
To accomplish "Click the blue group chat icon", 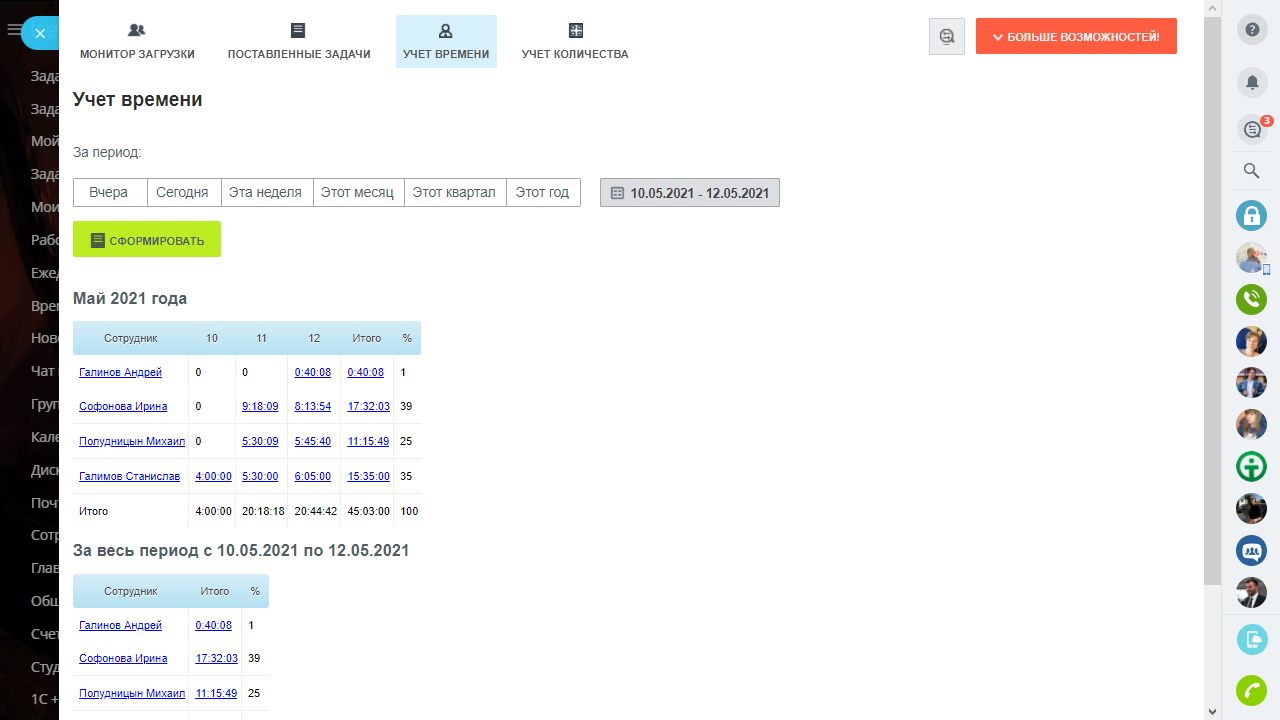I will click(1251, 550).
